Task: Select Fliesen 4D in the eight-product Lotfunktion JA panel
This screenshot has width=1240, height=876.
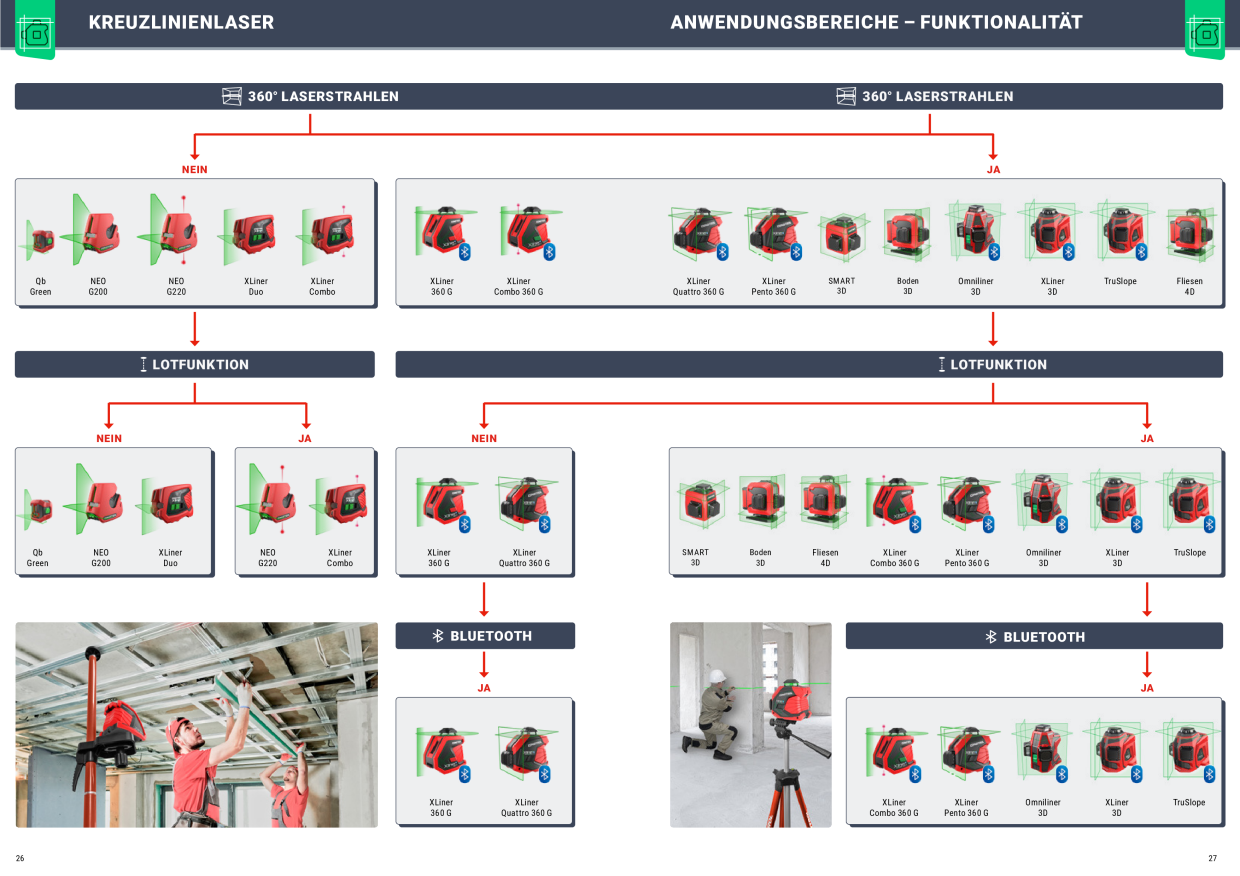Action: pyautogui.click(x=825, y=503)
